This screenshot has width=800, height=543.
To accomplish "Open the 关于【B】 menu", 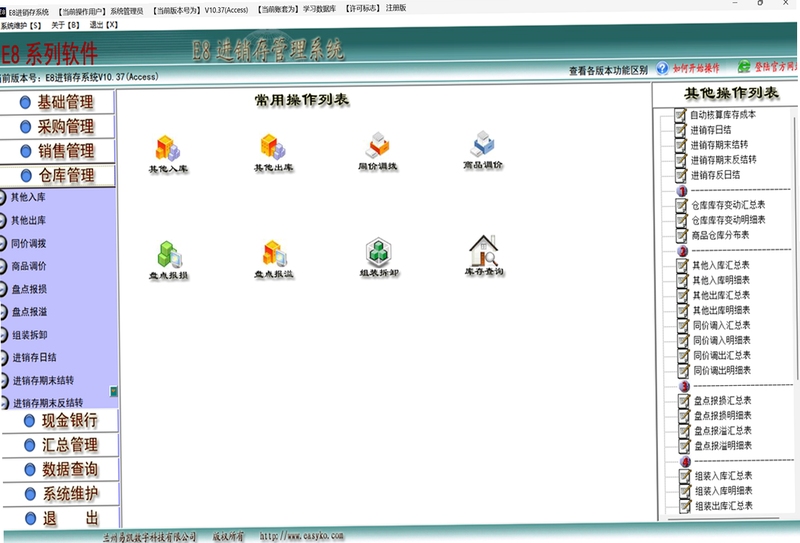I will click(x=65, y=25).
